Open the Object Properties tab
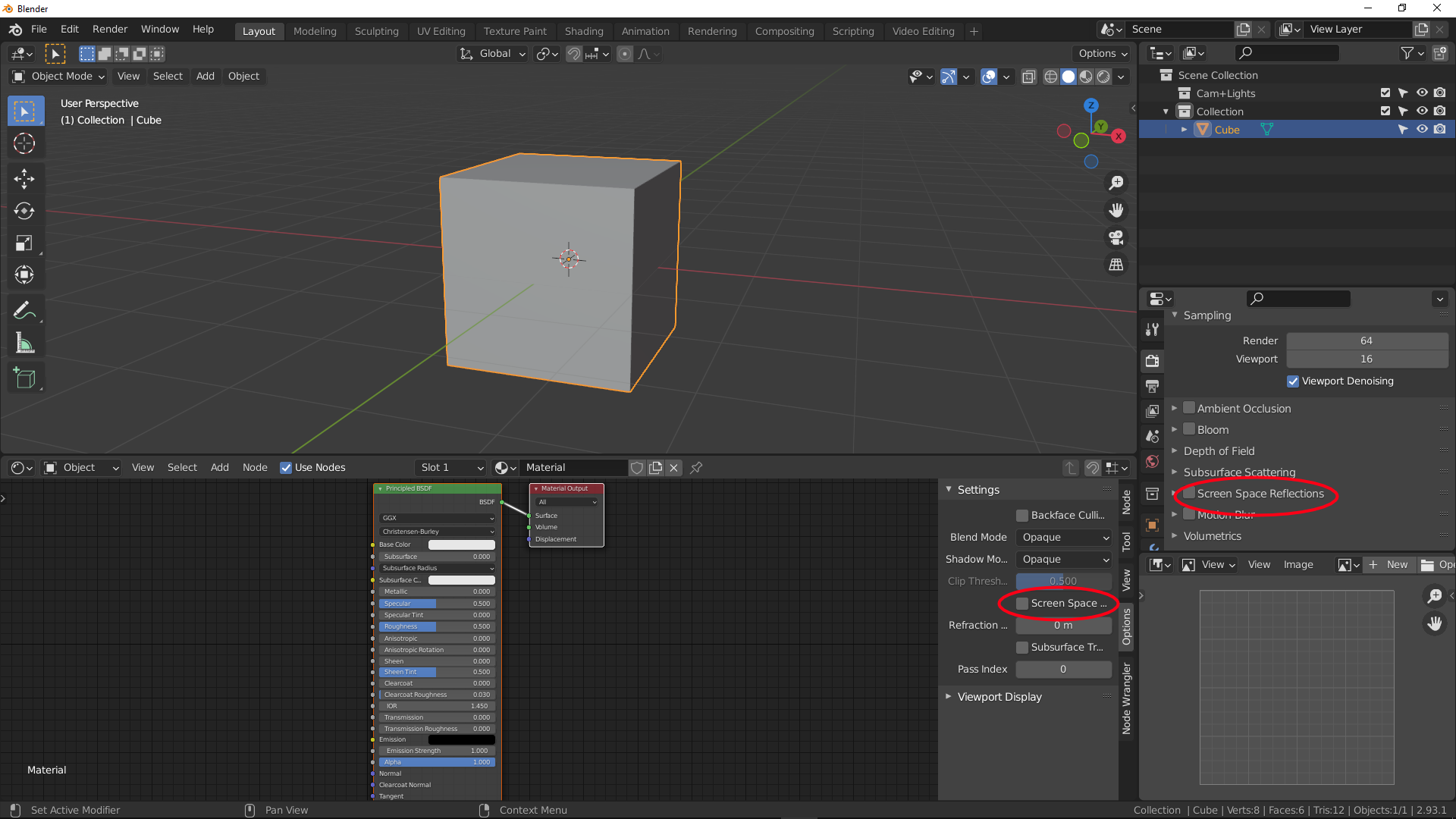Screen dimensions: 1456x819 1152,525
